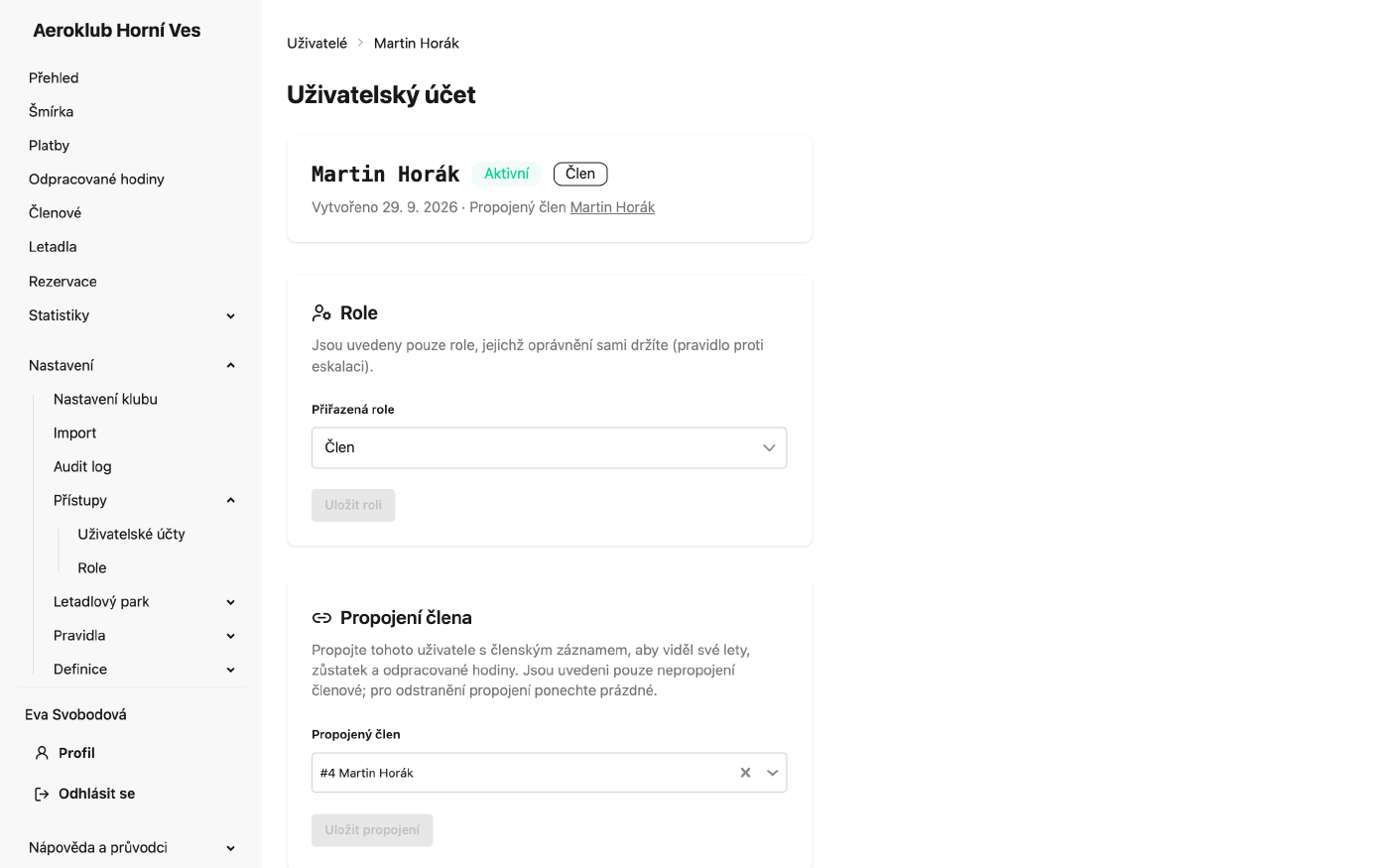Collapse the Přístupy submenu
This screenshot has width=1389, height=868.
click(230, 500)
